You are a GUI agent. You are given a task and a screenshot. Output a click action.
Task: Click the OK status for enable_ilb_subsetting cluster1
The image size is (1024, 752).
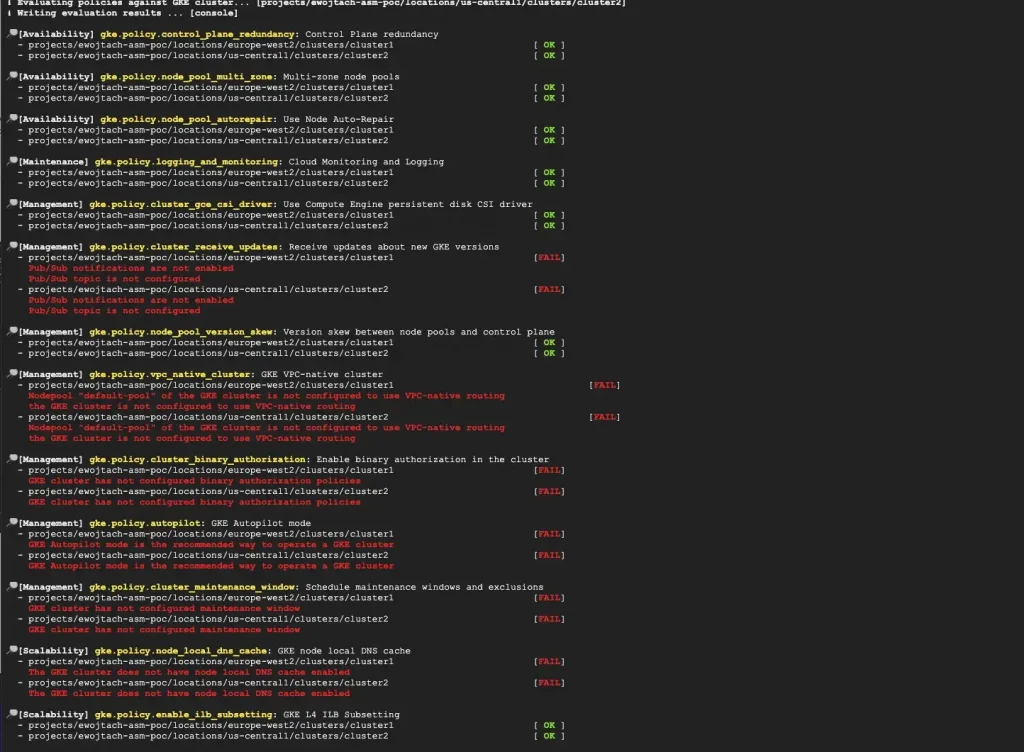[x=550, y=725]
